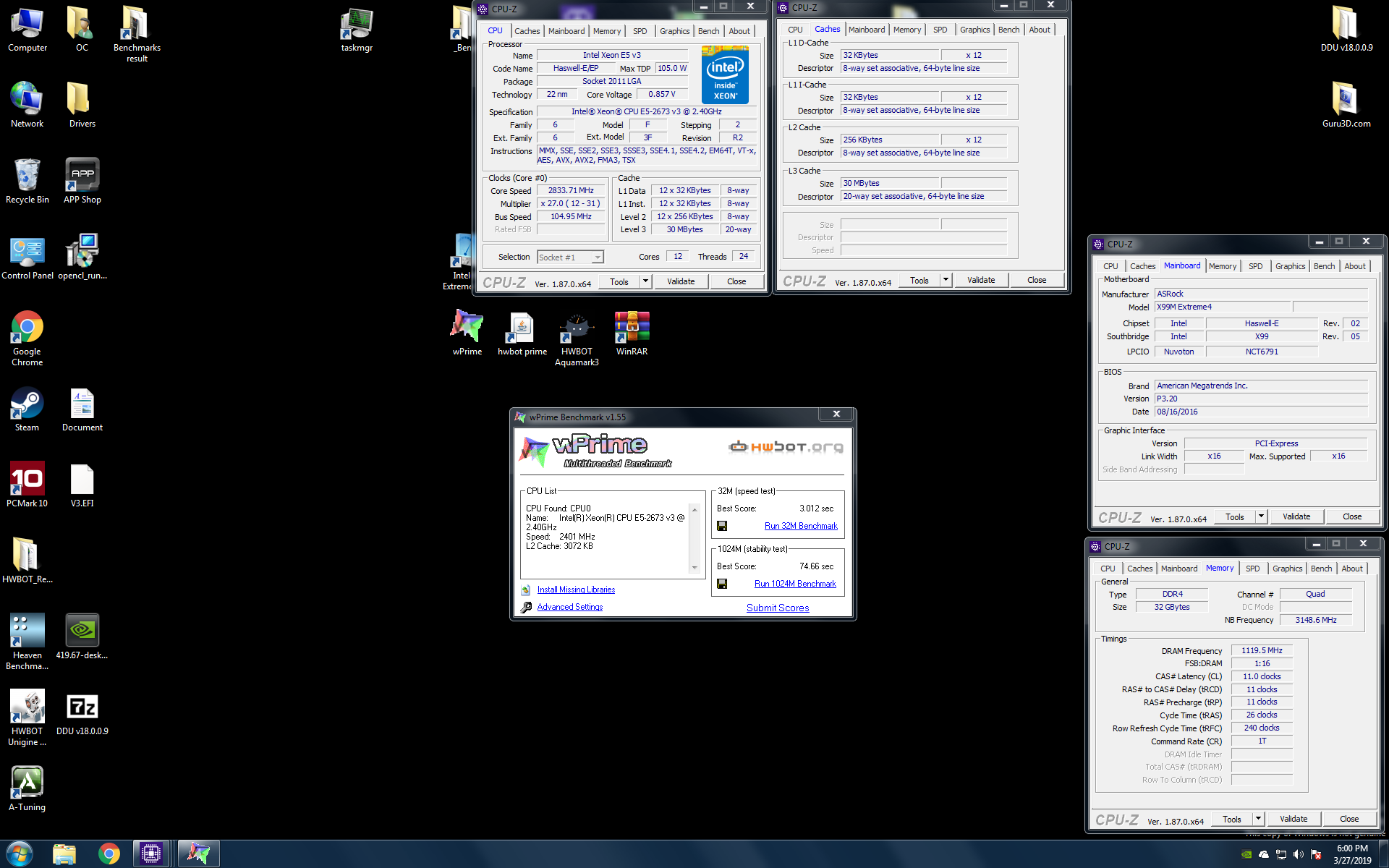Launch the taskmgr shortcut
The height and width of the screenshot is (868, 1389).
click(x=357, y=30)
